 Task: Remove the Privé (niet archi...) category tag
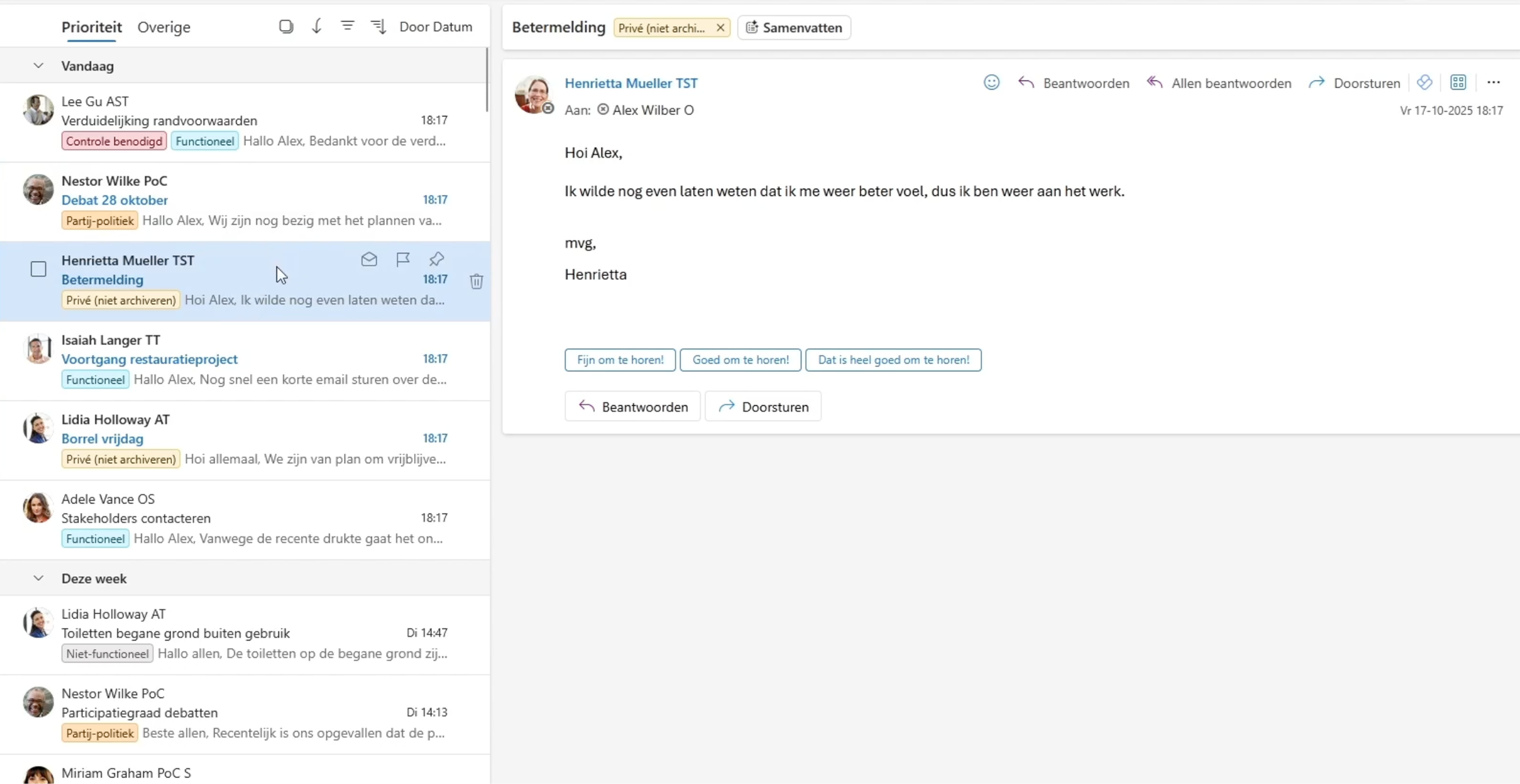tap(720, 28)
